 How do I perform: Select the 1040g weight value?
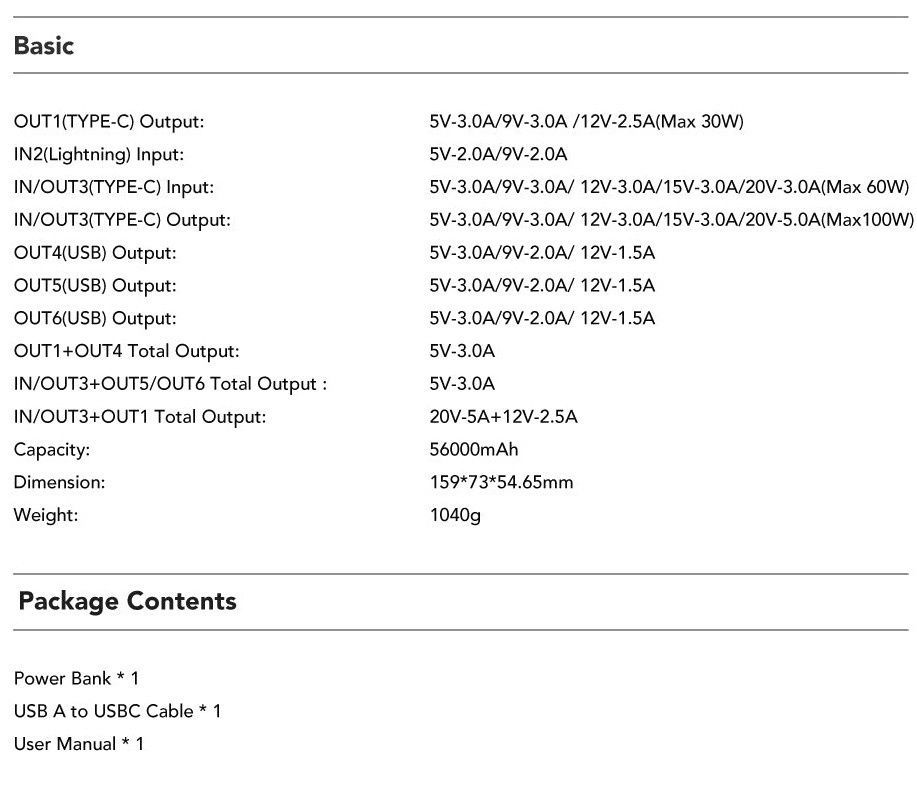click(x=455, y=515)
